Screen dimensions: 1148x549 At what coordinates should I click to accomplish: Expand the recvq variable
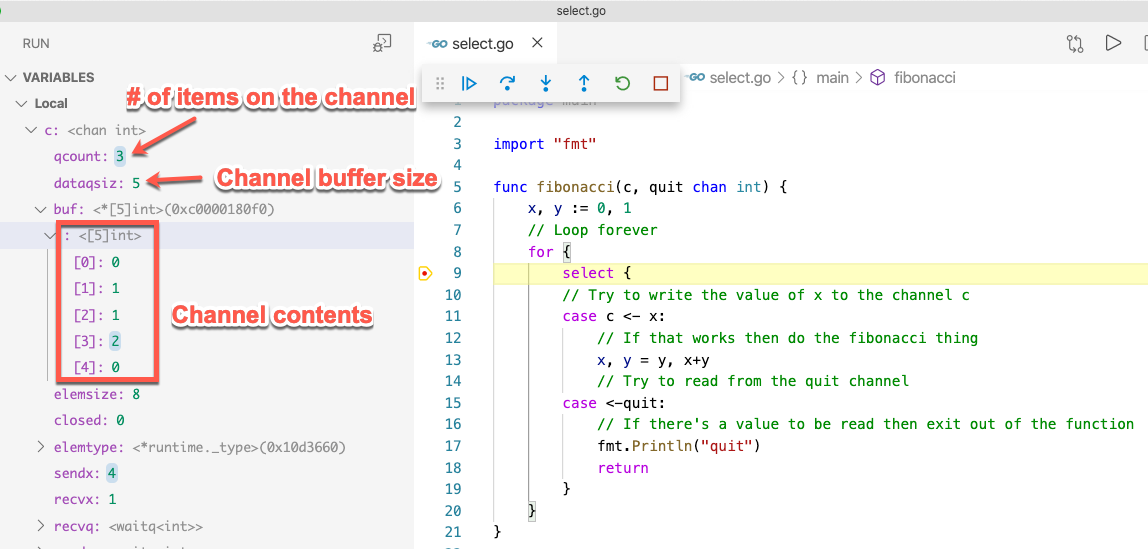click(40, 526)
